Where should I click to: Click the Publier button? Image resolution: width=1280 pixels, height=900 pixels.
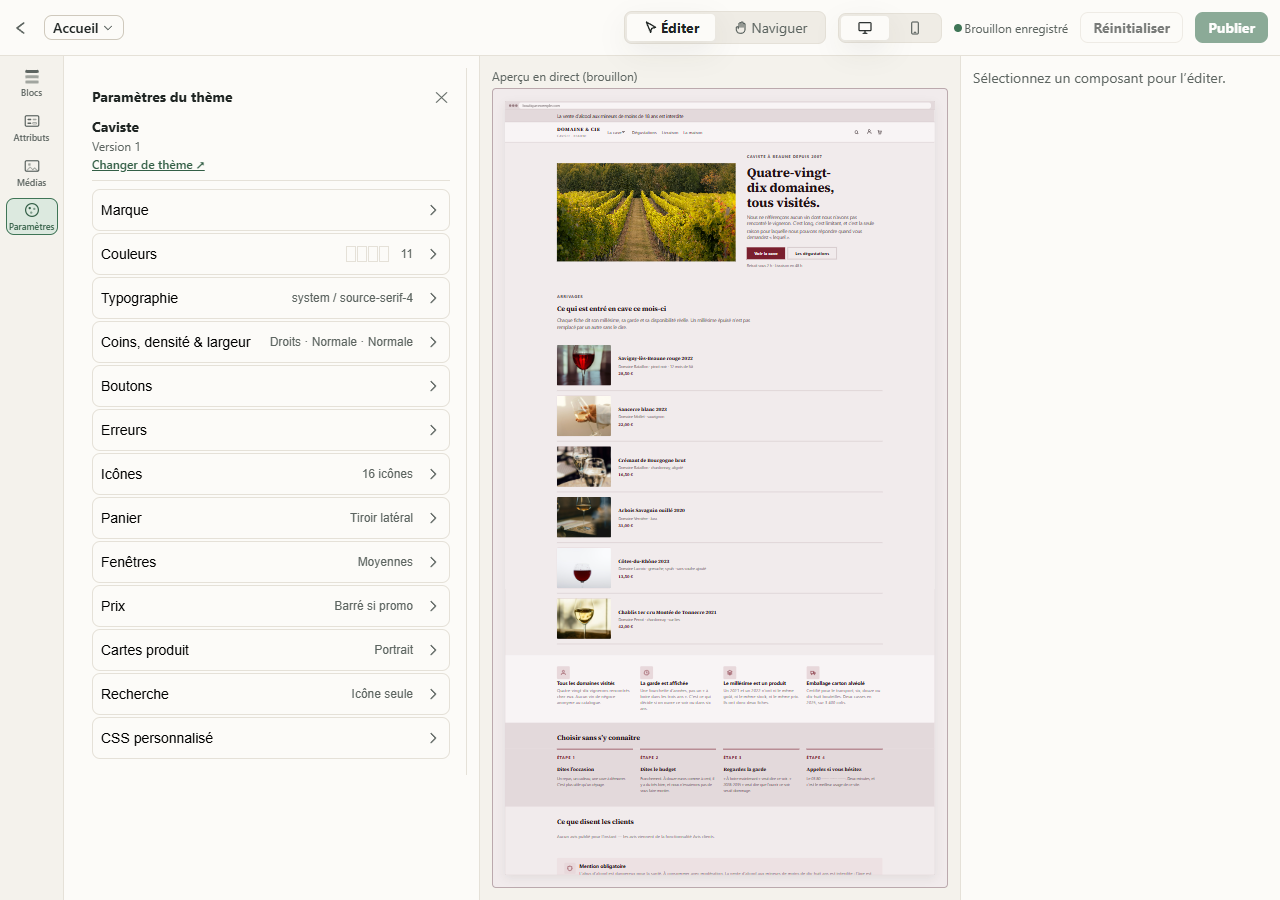tap(1231, 28)
